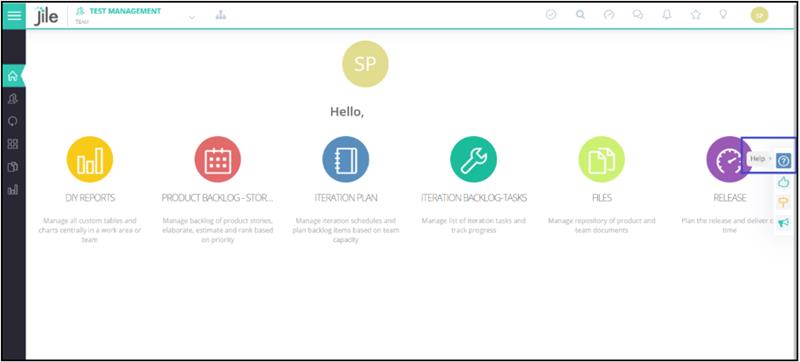Click the checkmark circle icon in the top bar
The image size is (800, 362).
point(551,15)
